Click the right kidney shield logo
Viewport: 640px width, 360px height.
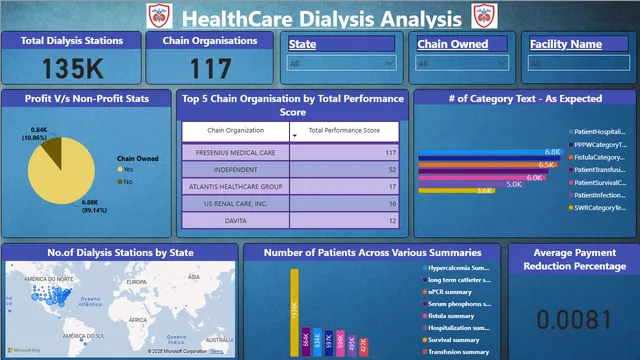(x=484, y=16)
